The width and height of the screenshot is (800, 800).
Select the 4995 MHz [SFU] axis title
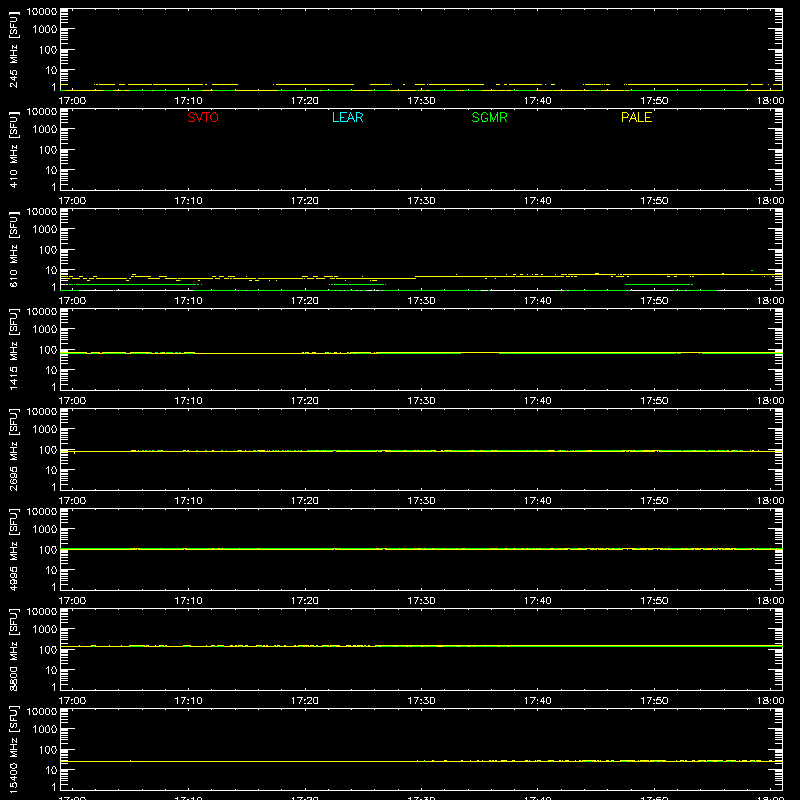pos(14,549)
